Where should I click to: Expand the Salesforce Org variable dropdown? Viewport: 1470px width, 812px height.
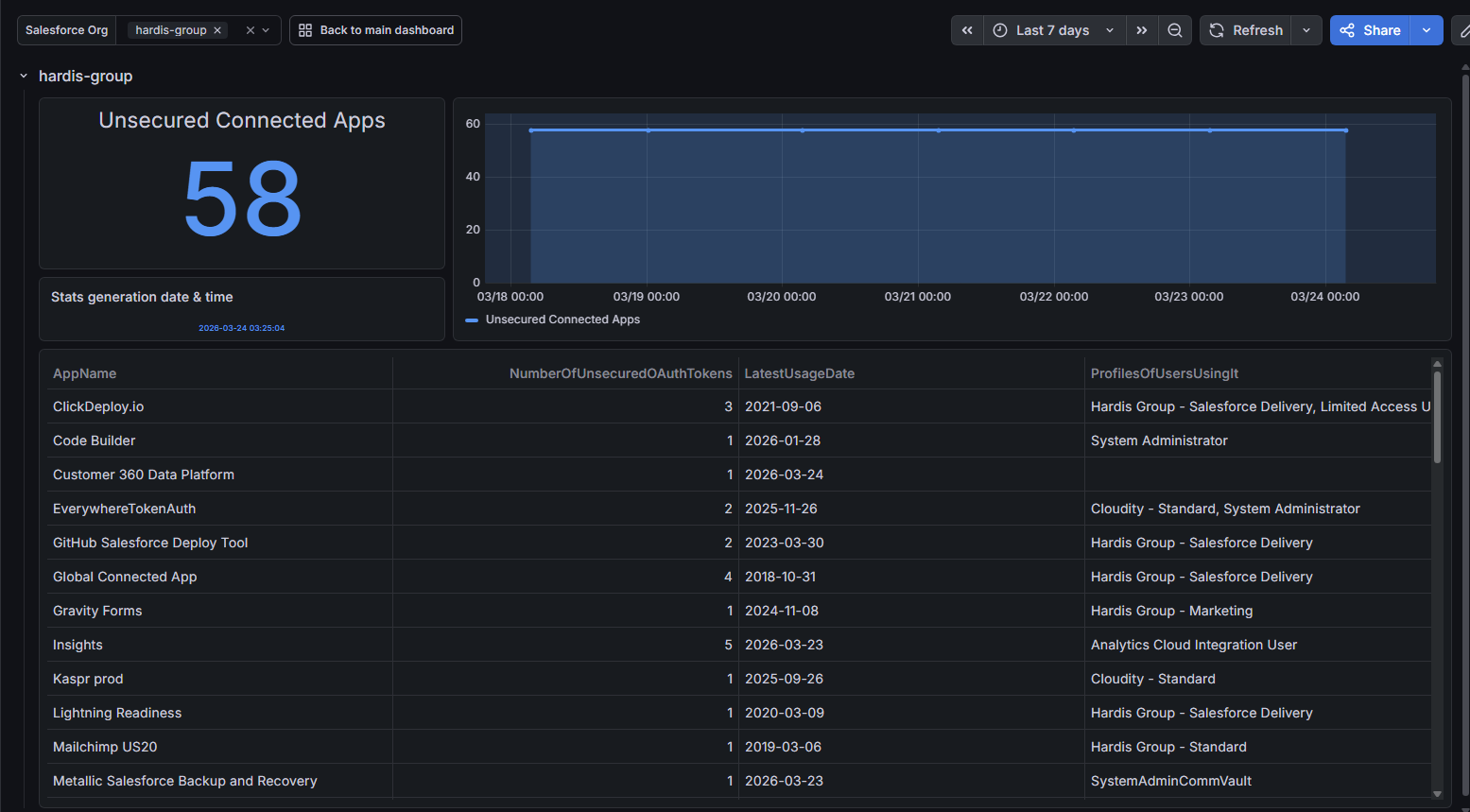pyautogui.click(x=267, y=30)
